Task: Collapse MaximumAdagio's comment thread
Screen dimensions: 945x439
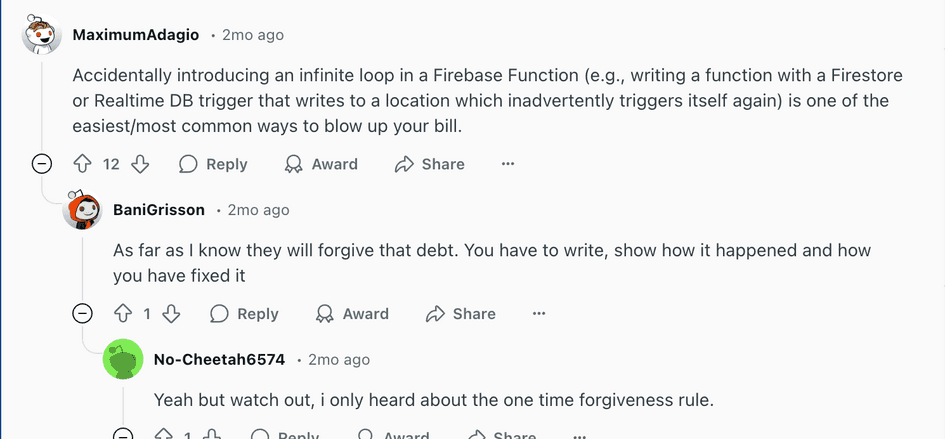Action: [x=42, y=164]
